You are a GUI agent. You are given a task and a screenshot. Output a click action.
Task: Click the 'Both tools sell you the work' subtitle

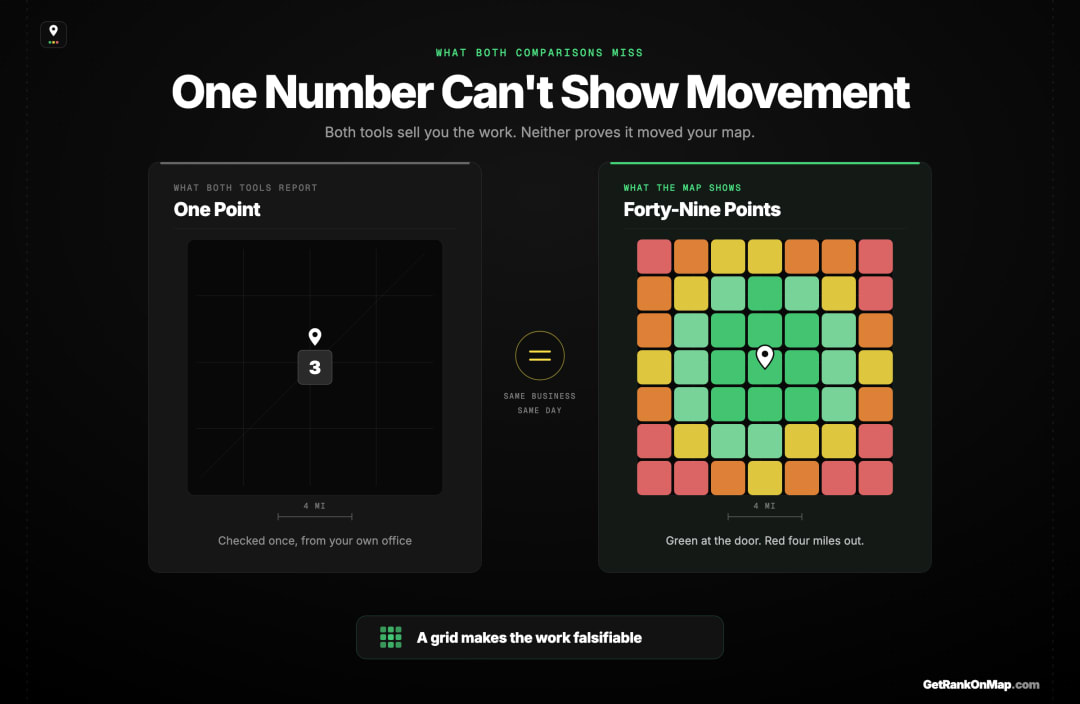tap(539, 132)
